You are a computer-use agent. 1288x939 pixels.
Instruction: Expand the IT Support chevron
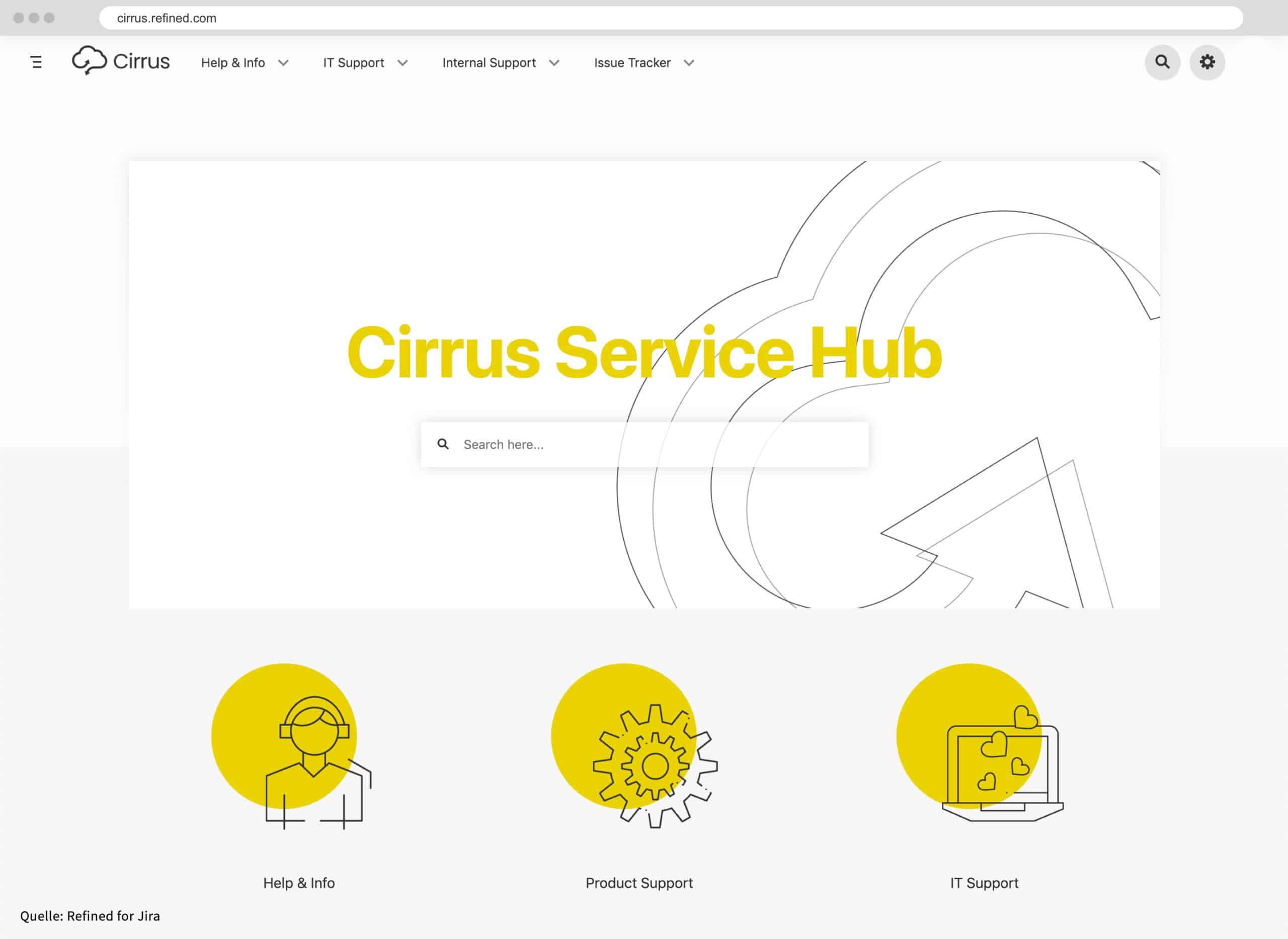[x=403, y=63]
